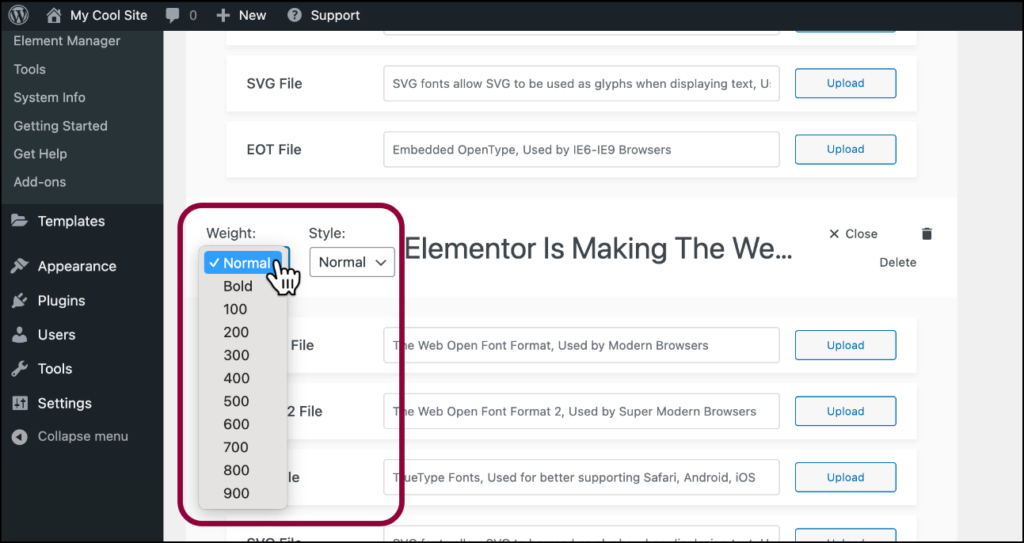
Task: Click Support text in admin bar
Action: pyautogui.click(x=335, y=15)
